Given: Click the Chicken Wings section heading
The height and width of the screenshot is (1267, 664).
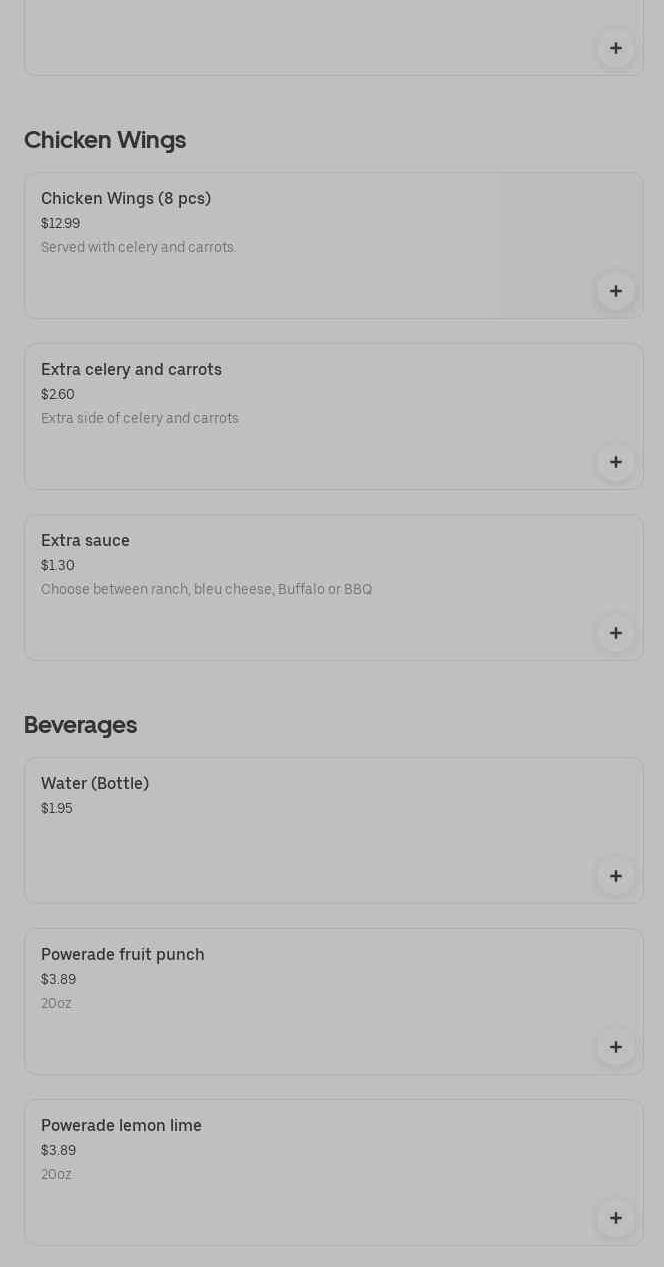Looking at the screenshot, I should click(x=105, y=140).
